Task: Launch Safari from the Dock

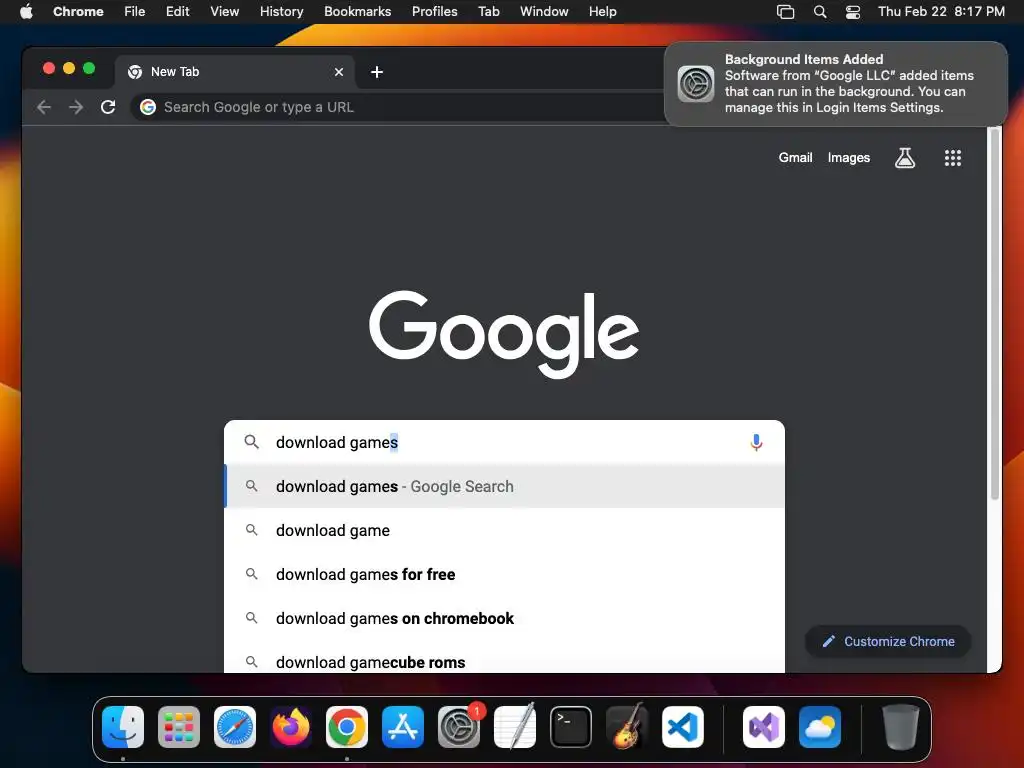Action: (x=235, y=727)
